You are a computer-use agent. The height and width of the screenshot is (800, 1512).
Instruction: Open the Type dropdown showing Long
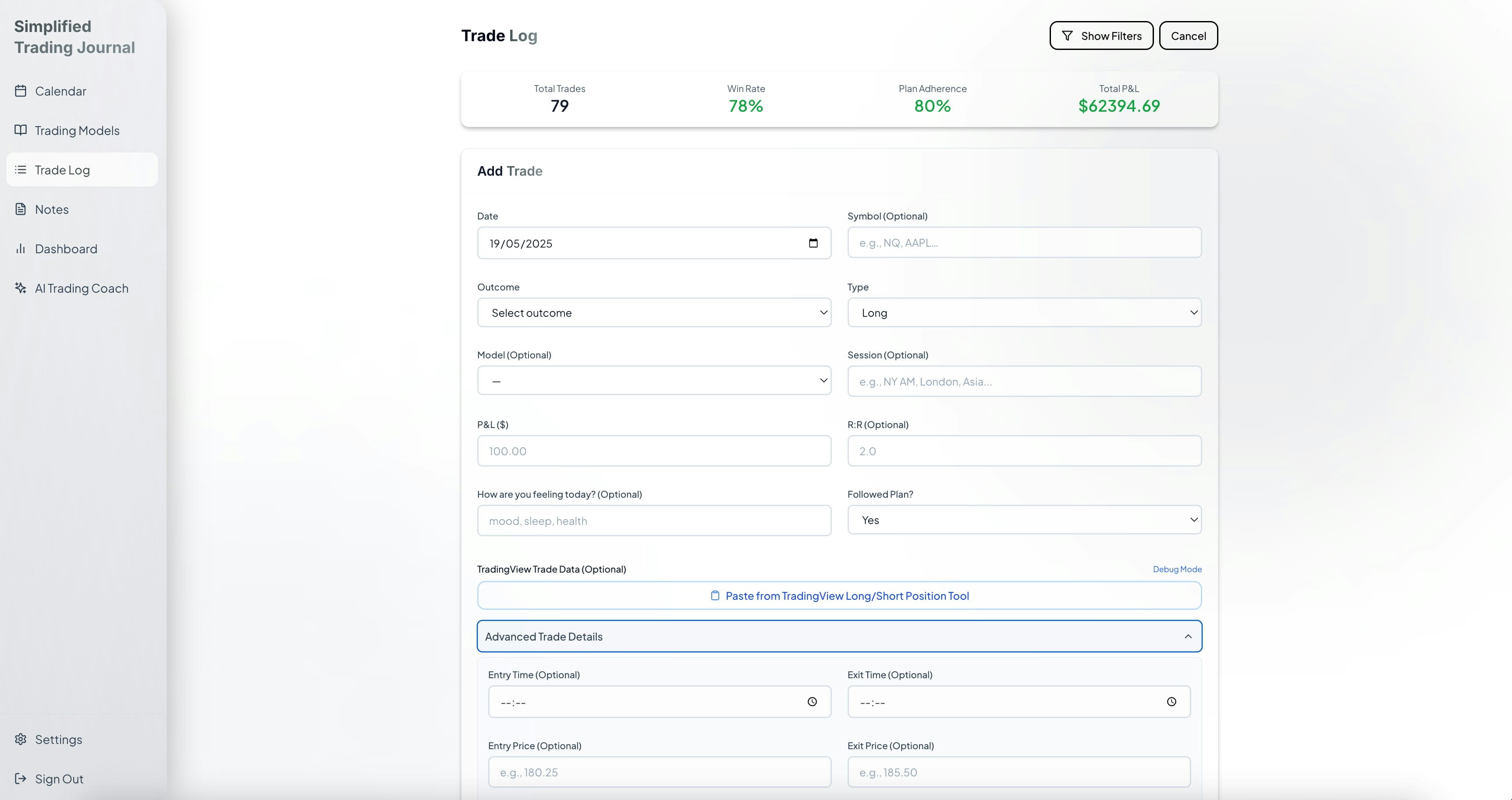point(1024,313)
